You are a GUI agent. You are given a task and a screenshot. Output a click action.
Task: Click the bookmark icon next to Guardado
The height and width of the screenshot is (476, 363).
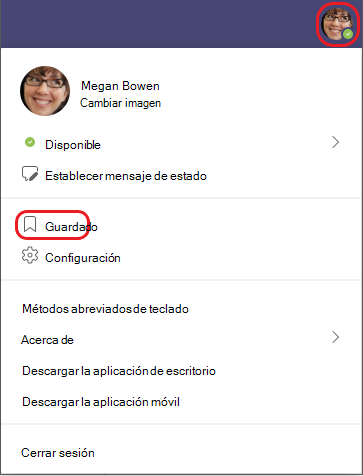coord(30,224)
